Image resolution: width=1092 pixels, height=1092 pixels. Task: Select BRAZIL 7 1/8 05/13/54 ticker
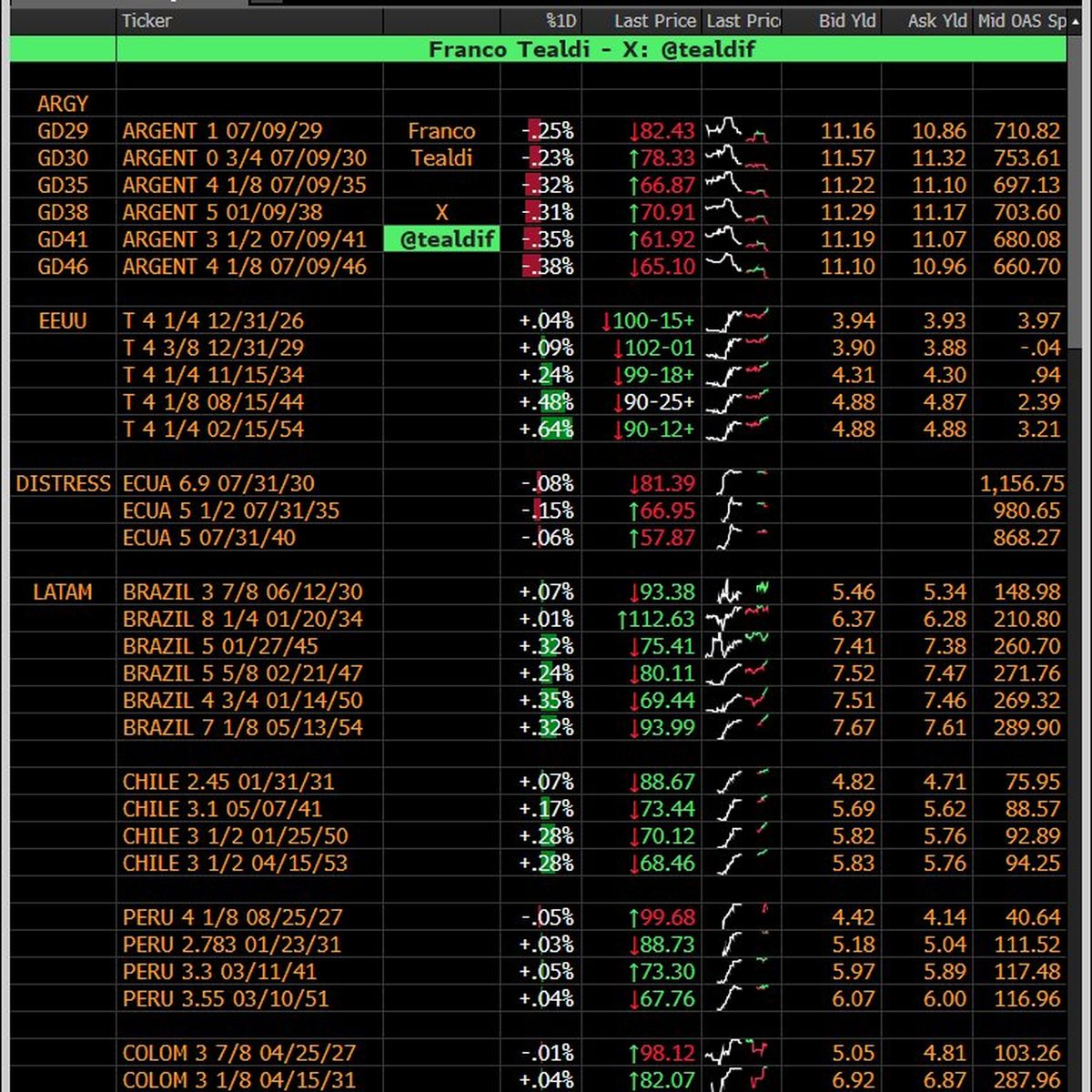242,728
